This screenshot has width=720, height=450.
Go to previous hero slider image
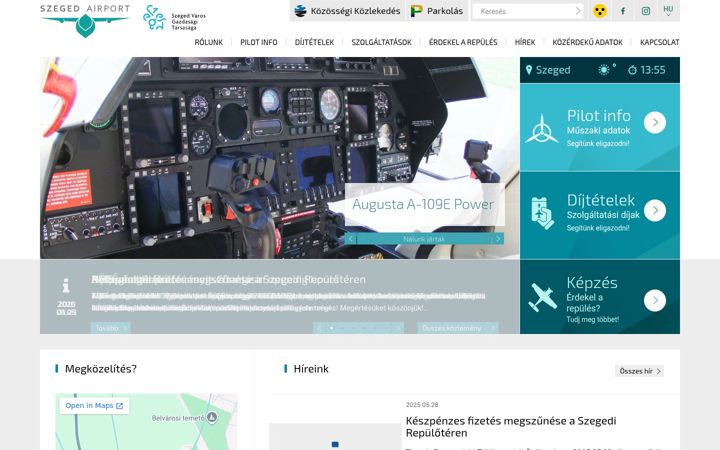point(351,239)
